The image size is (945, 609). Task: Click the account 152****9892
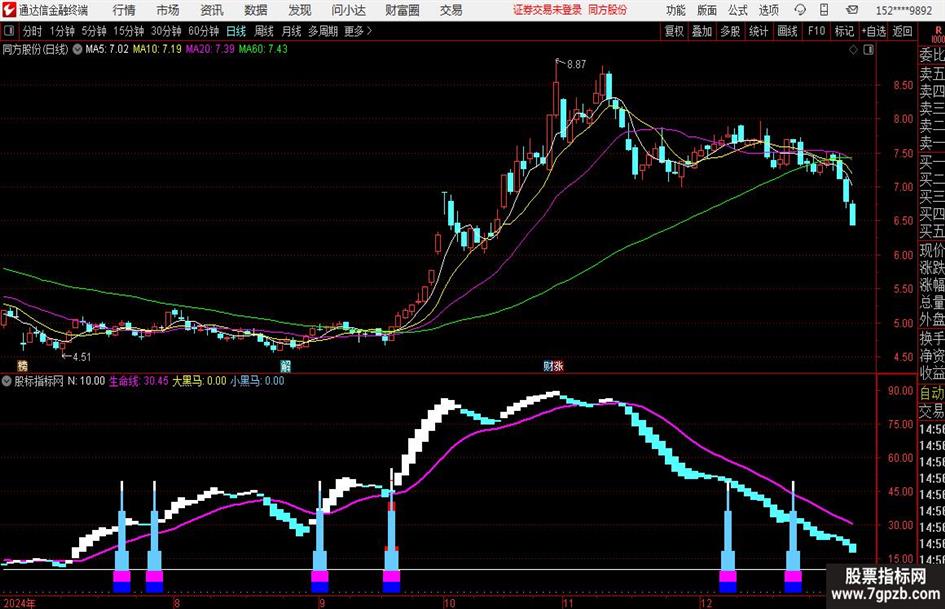pos(904,10)
